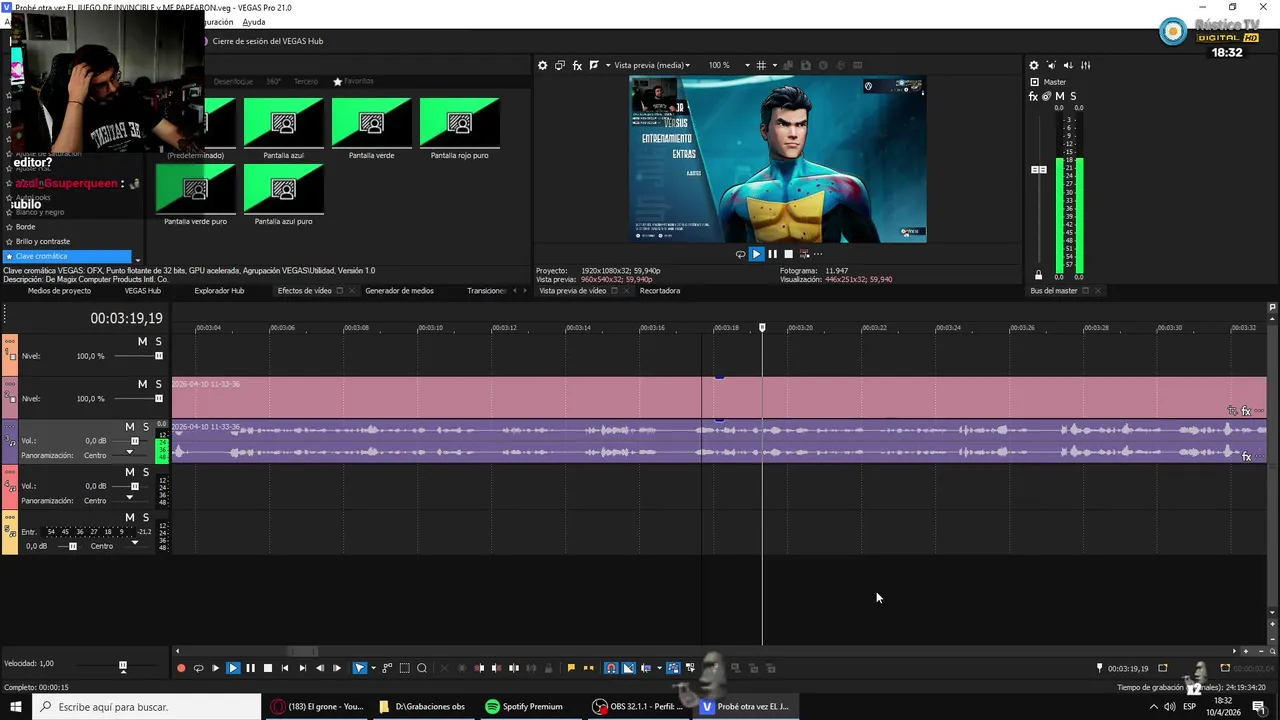
Task: Open video preview properties gear
Action: pyautogui.click(x=543, y=65)
